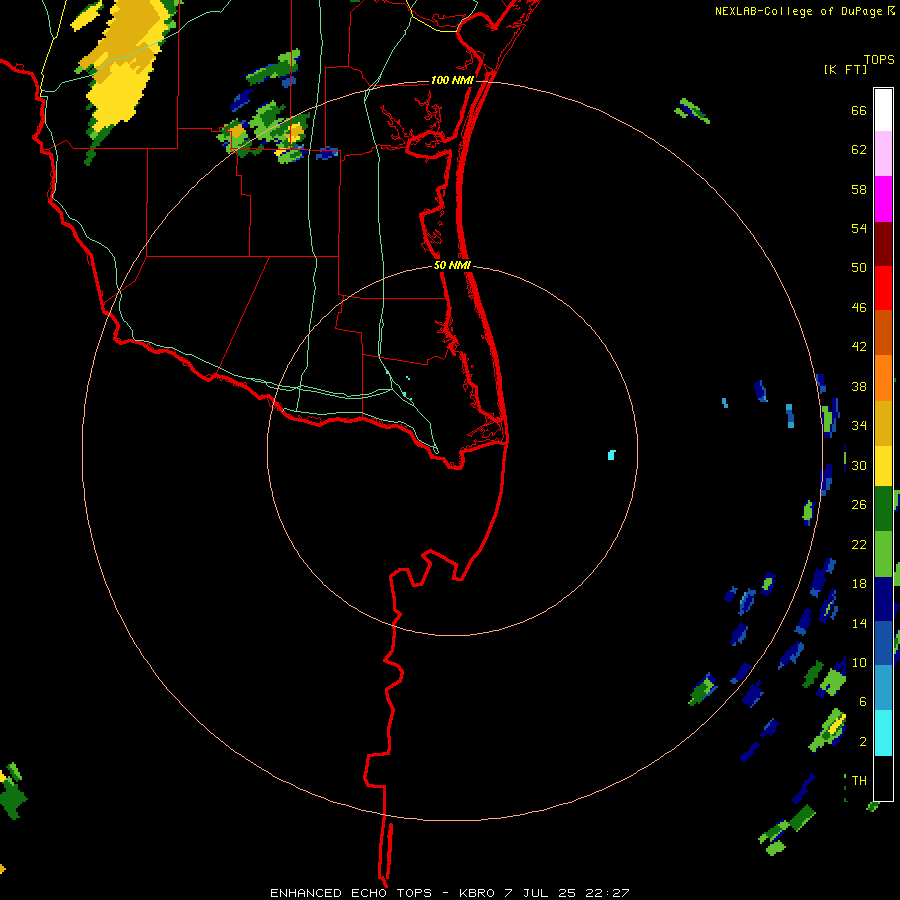Click the 14 value on the legend
This screenshot has width=900, height=900.
point(859,623)
